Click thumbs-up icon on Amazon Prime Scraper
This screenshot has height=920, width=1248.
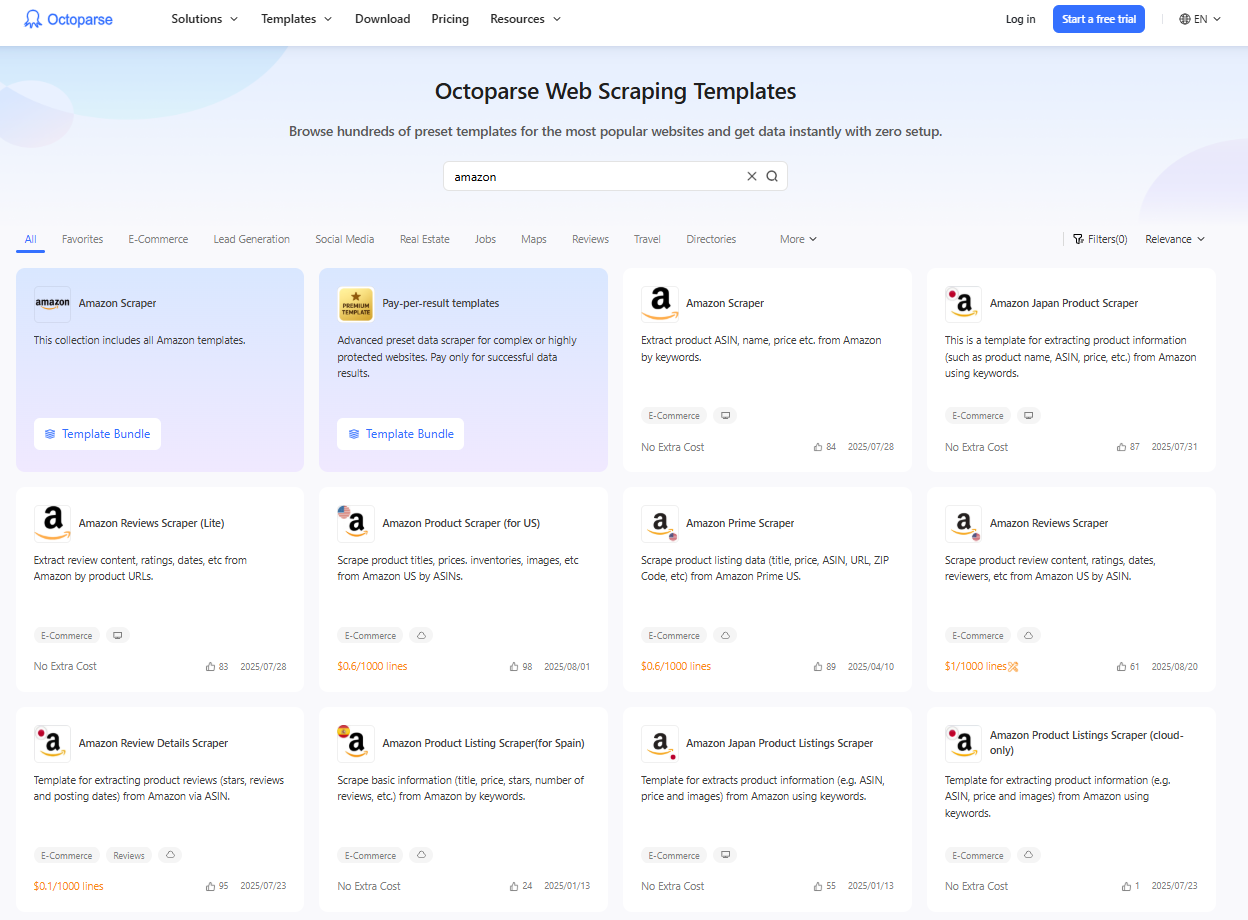coord(818,666)
